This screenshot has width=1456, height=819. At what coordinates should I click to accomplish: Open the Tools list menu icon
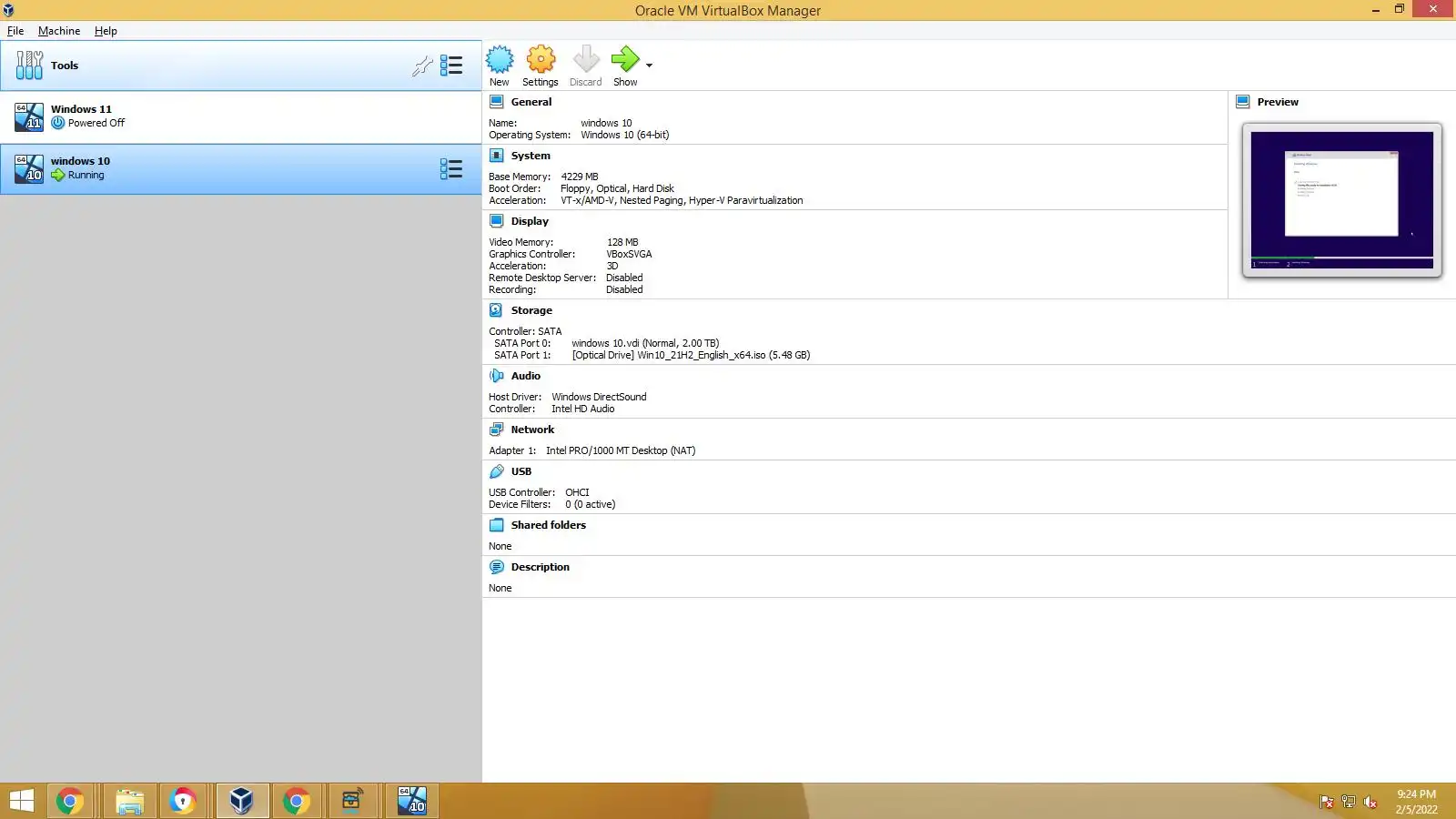click(x=451, y=66)
